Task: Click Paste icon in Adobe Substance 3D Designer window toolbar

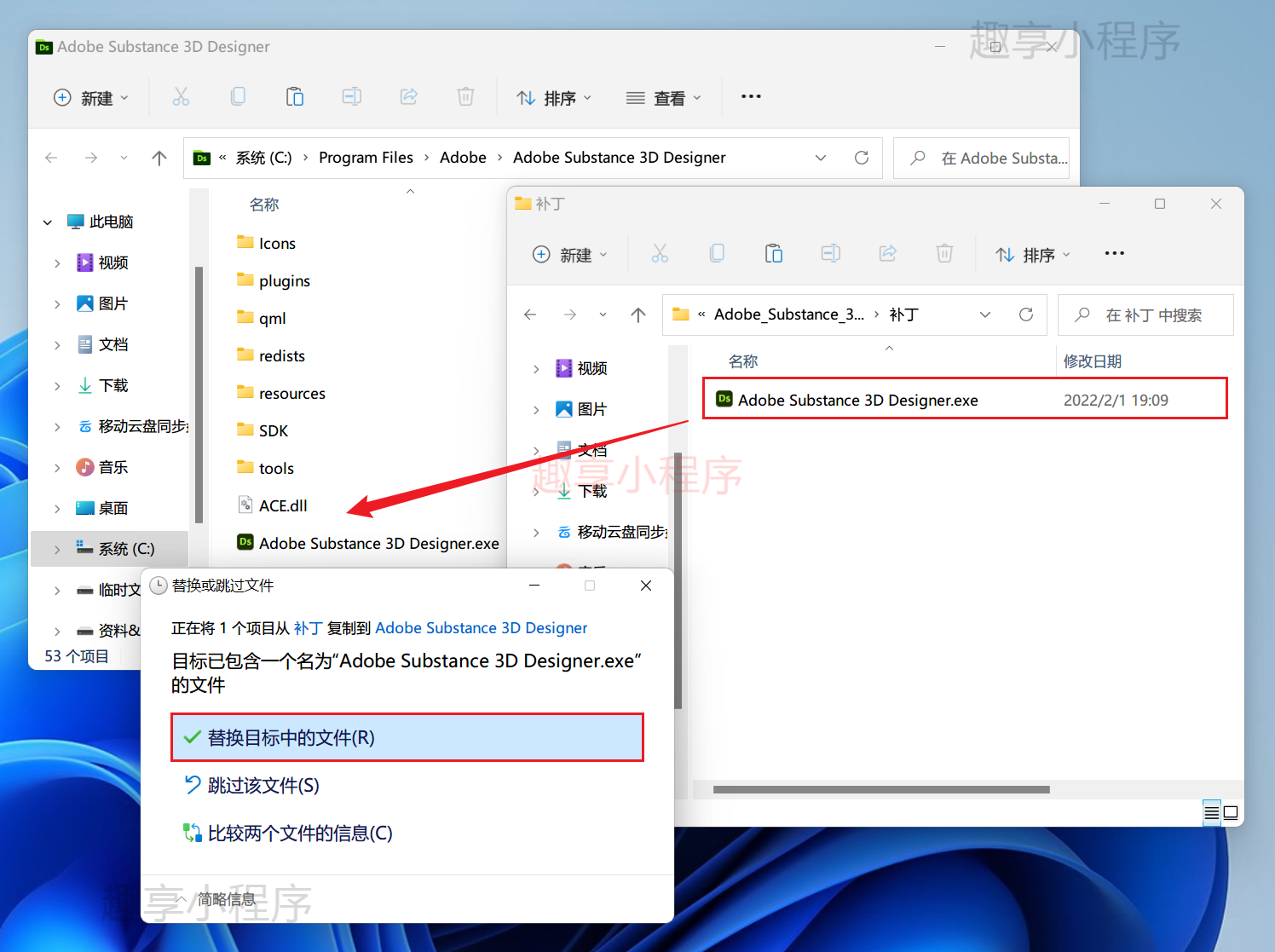Action: (x=295, y=97)
